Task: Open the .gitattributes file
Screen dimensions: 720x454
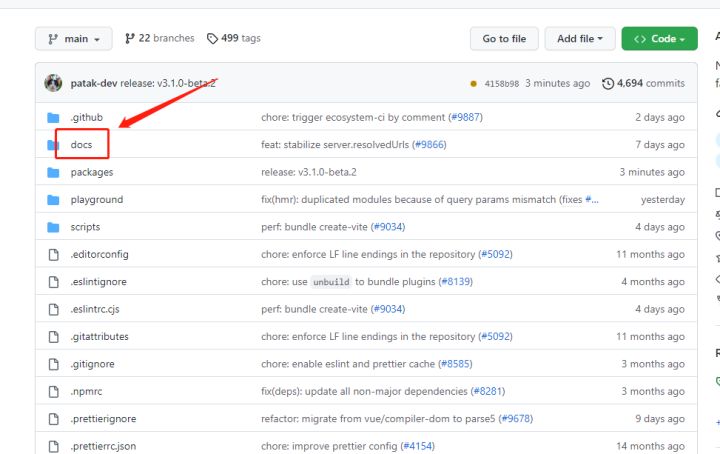Action: 99,336
